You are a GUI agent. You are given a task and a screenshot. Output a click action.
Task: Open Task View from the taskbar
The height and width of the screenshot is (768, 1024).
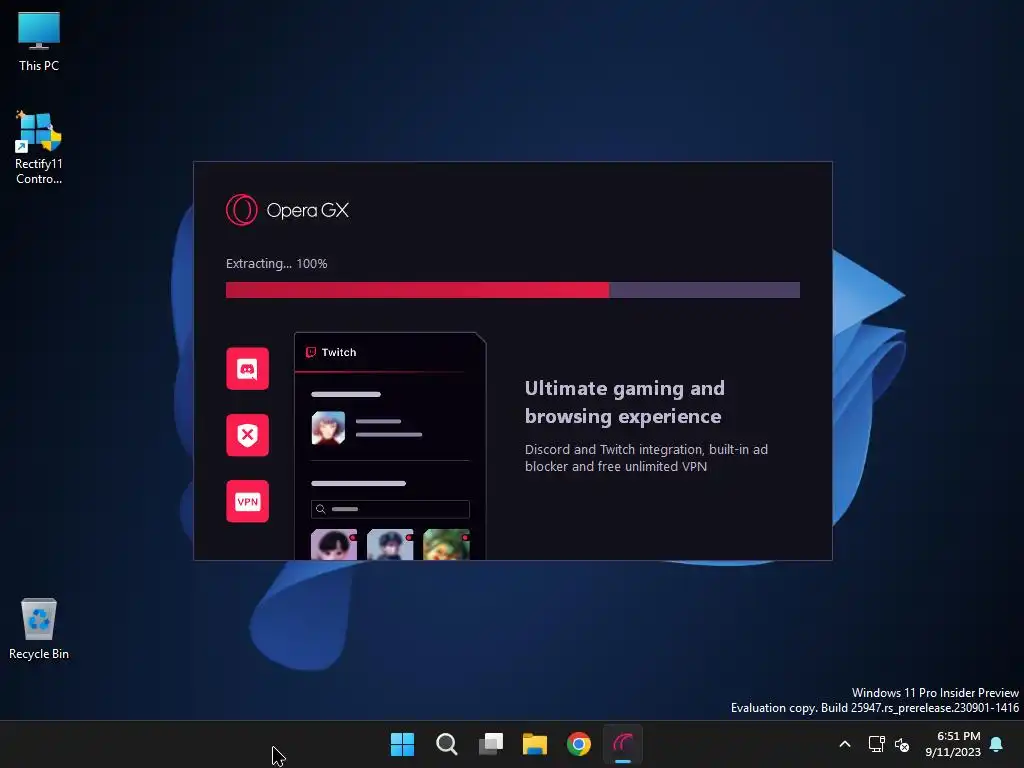tap(491, 744)
